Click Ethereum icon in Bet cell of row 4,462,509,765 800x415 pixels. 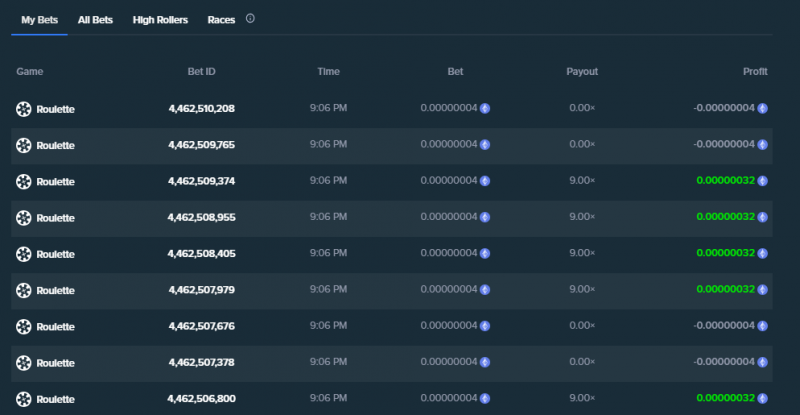485,144
